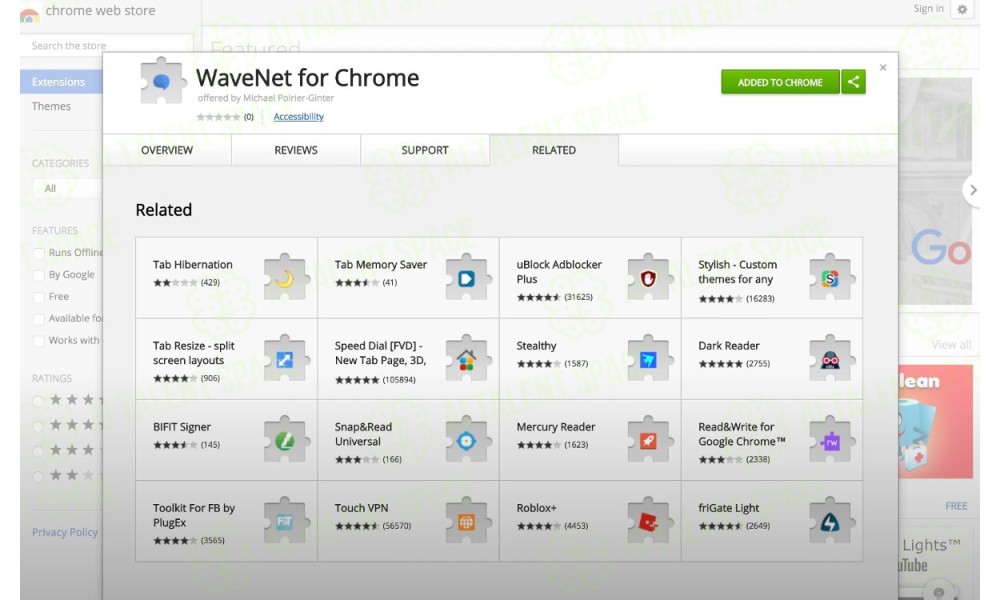Image resolution: width=1000 pixels, height=600 pixels.
Task: Focus the Search the store field
Action: [x=107, y=45]
